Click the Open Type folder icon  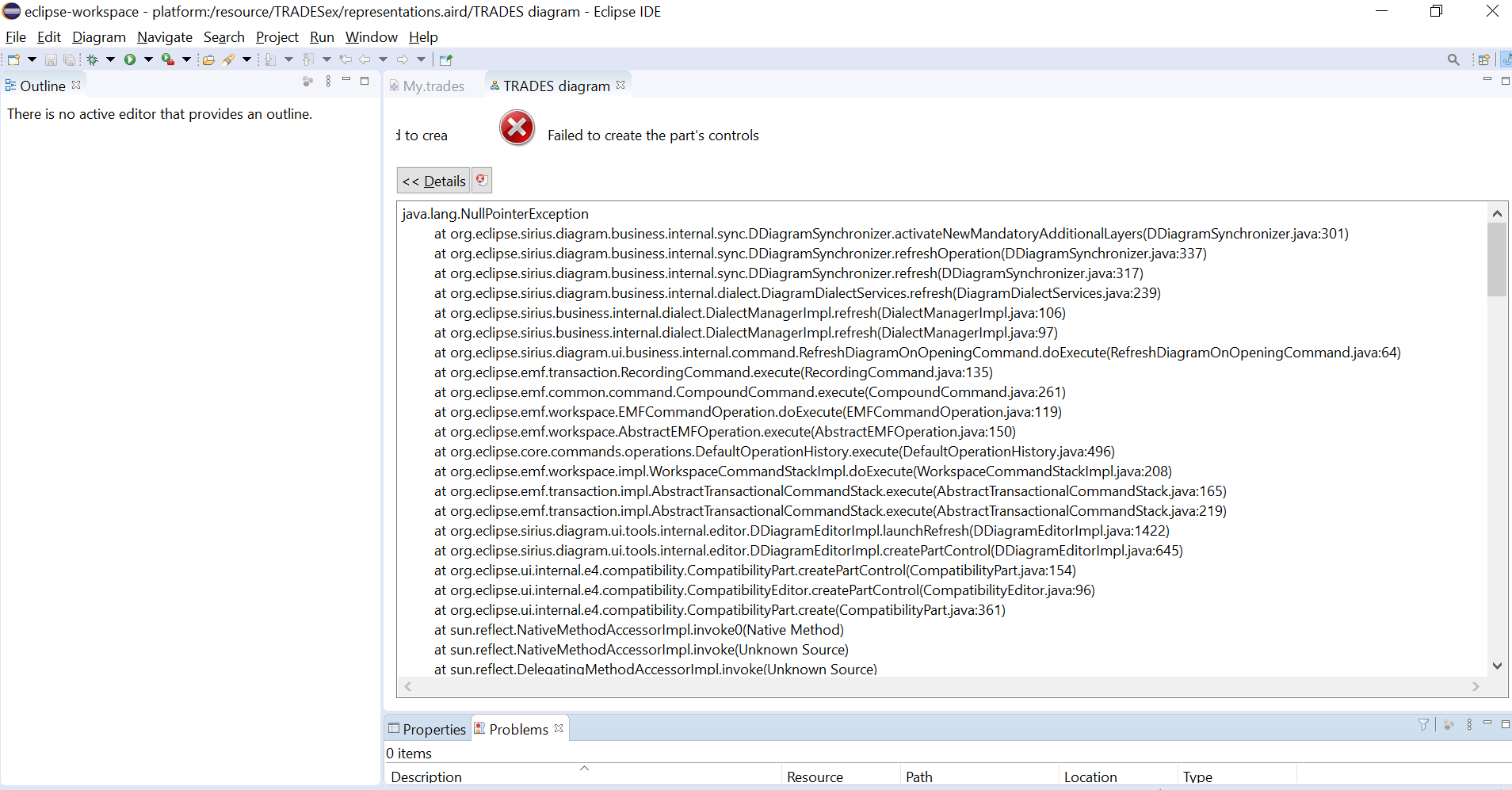click(x=208, y=59)
